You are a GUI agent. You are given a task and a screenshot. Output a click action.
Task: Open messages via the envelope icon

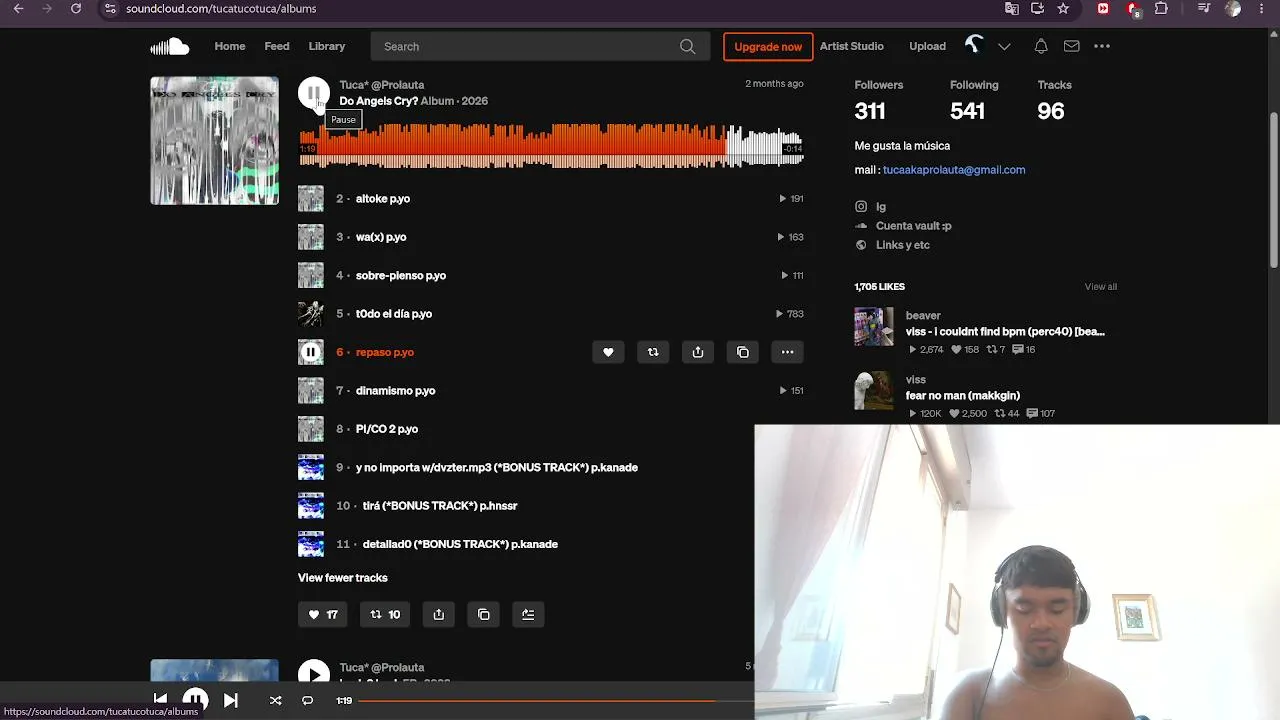(1071, 46)
